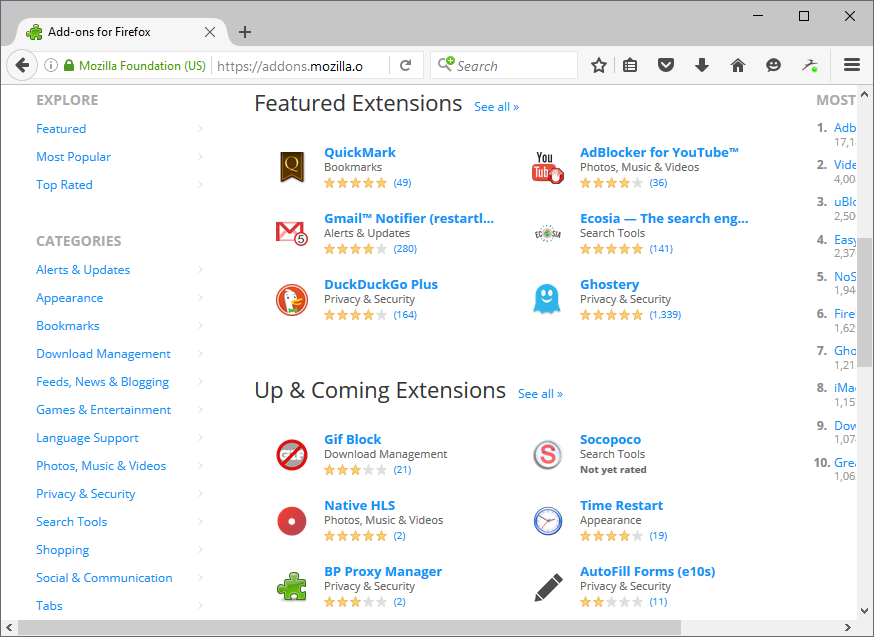Click scroll right arrow on horizontal scrollbar
Viewport: 874px width, 637px height.
pos(848,628)
